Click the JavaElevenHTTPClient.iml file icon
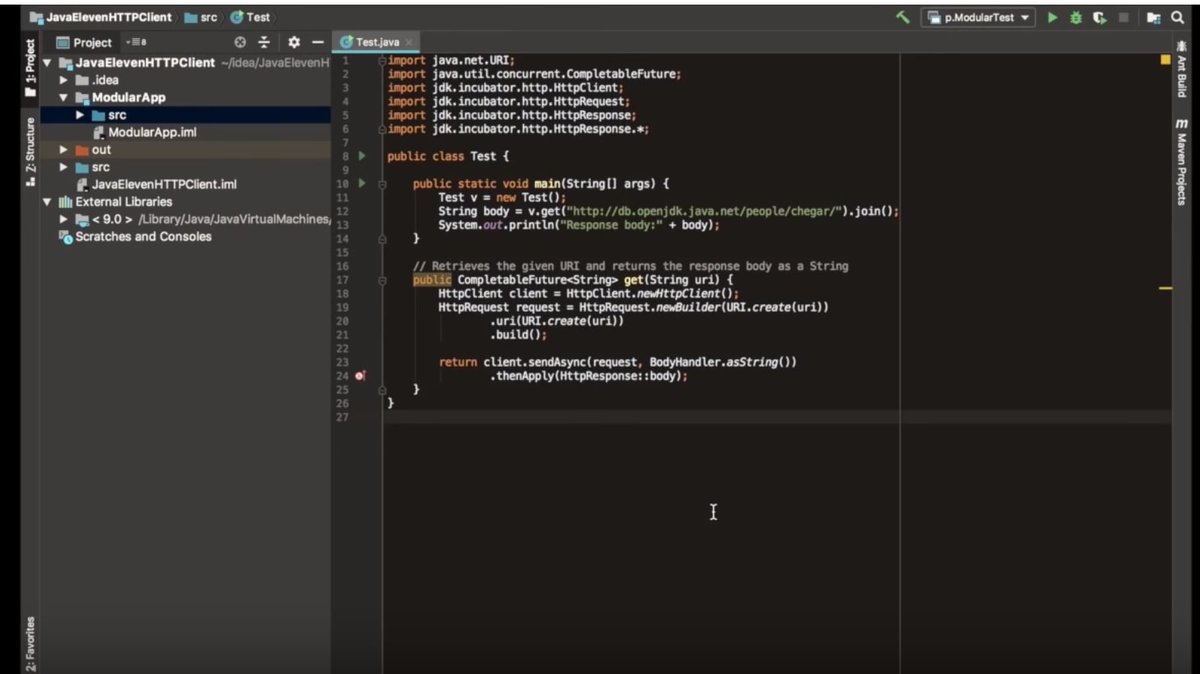The height and width of the screenshot is (674, 1200). (x=82, y=185)
